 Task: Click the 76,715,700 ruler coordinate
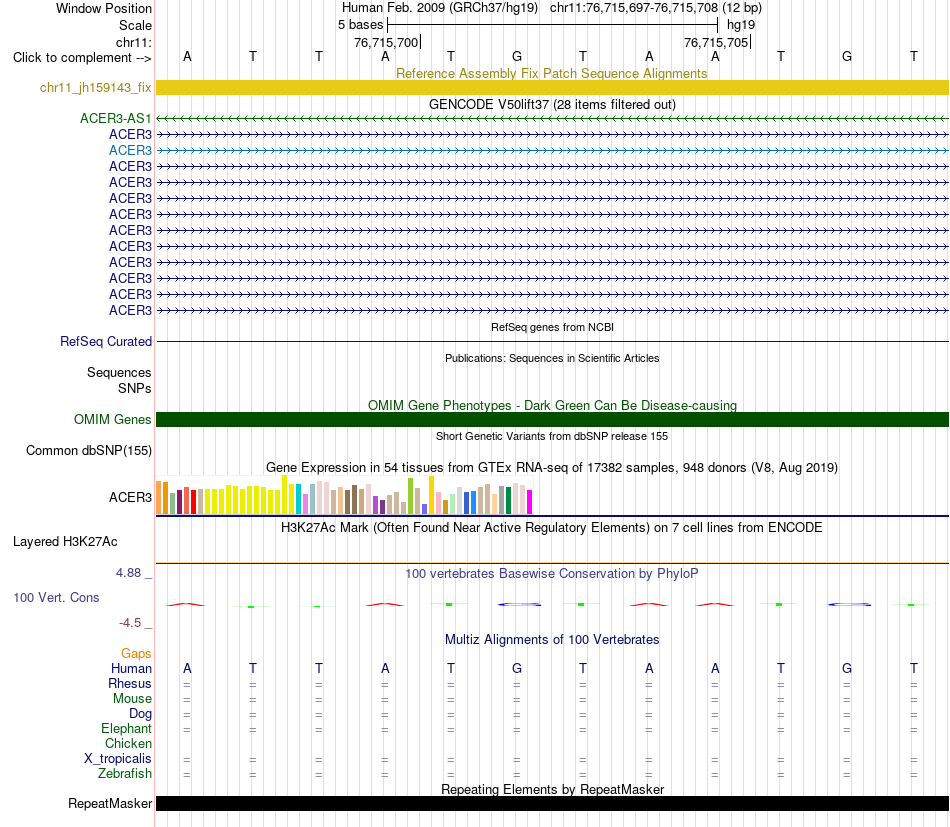[386, 42]
